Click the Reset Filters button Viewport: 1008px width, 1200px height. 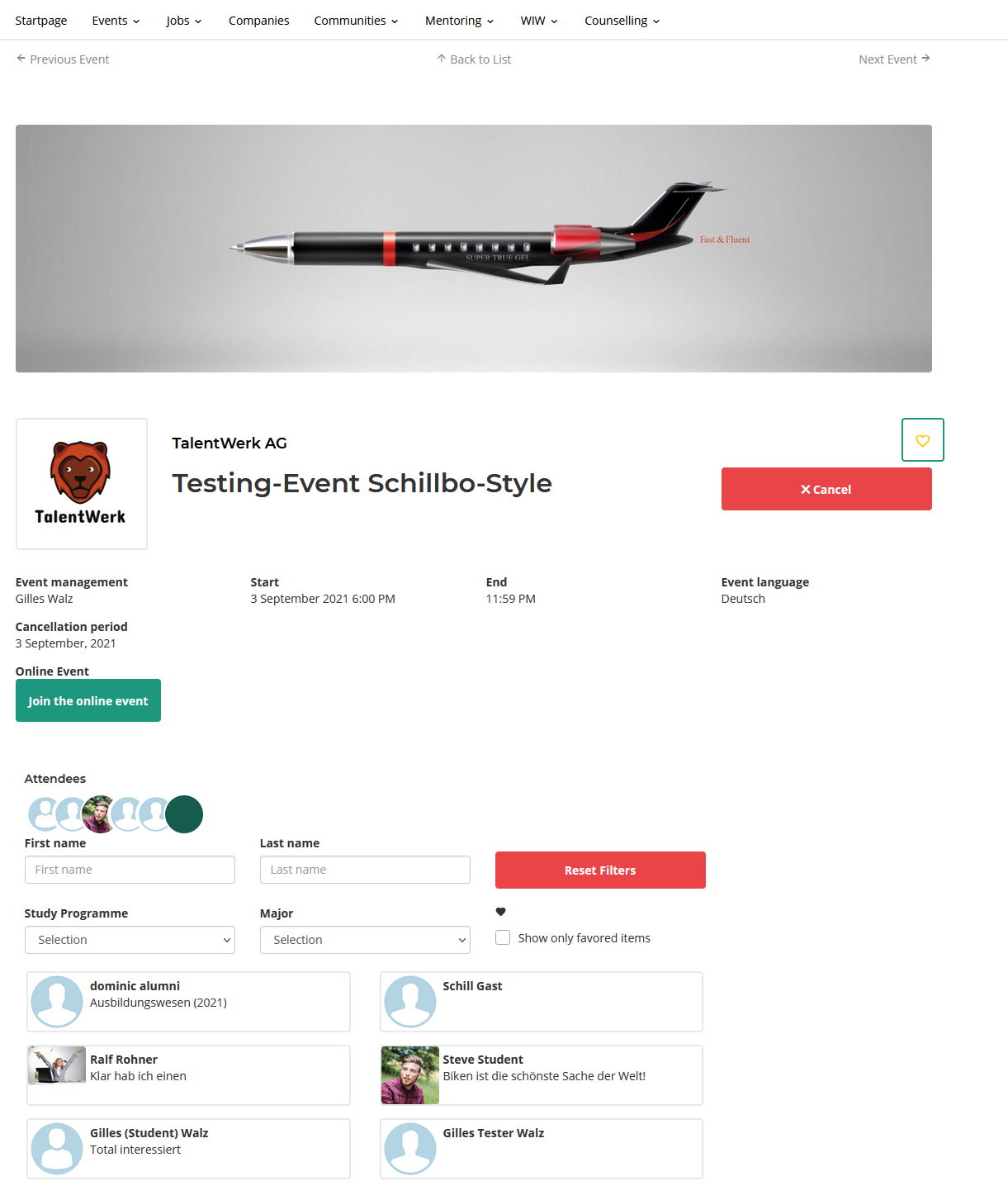(x=600, y=870)
